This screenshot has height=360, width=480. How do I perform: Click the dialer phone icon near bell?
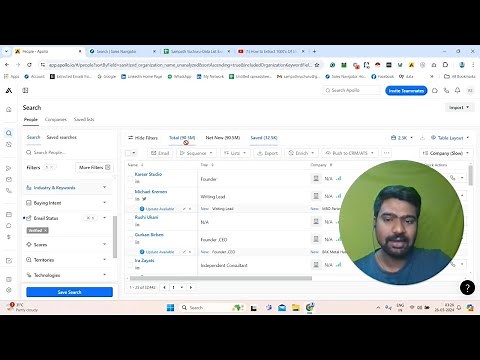point(446,90)
